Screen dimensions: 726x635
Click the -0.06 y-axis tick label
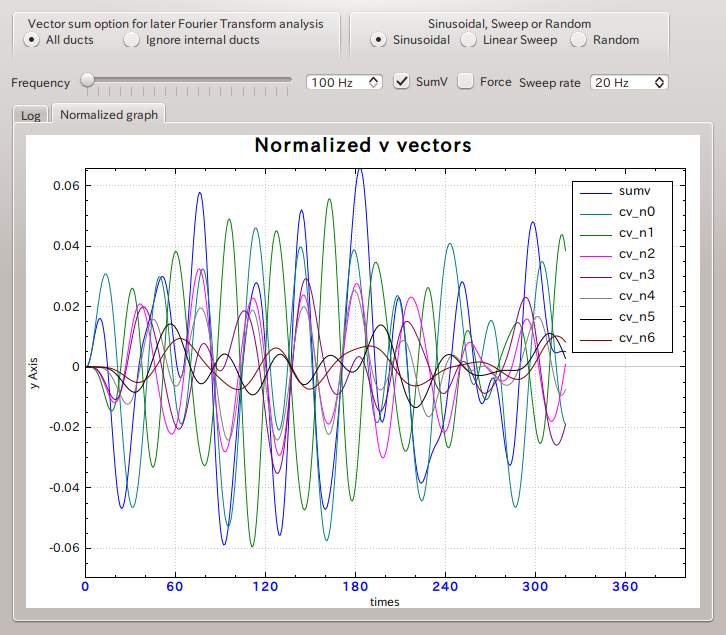click(x=64, y=547)
